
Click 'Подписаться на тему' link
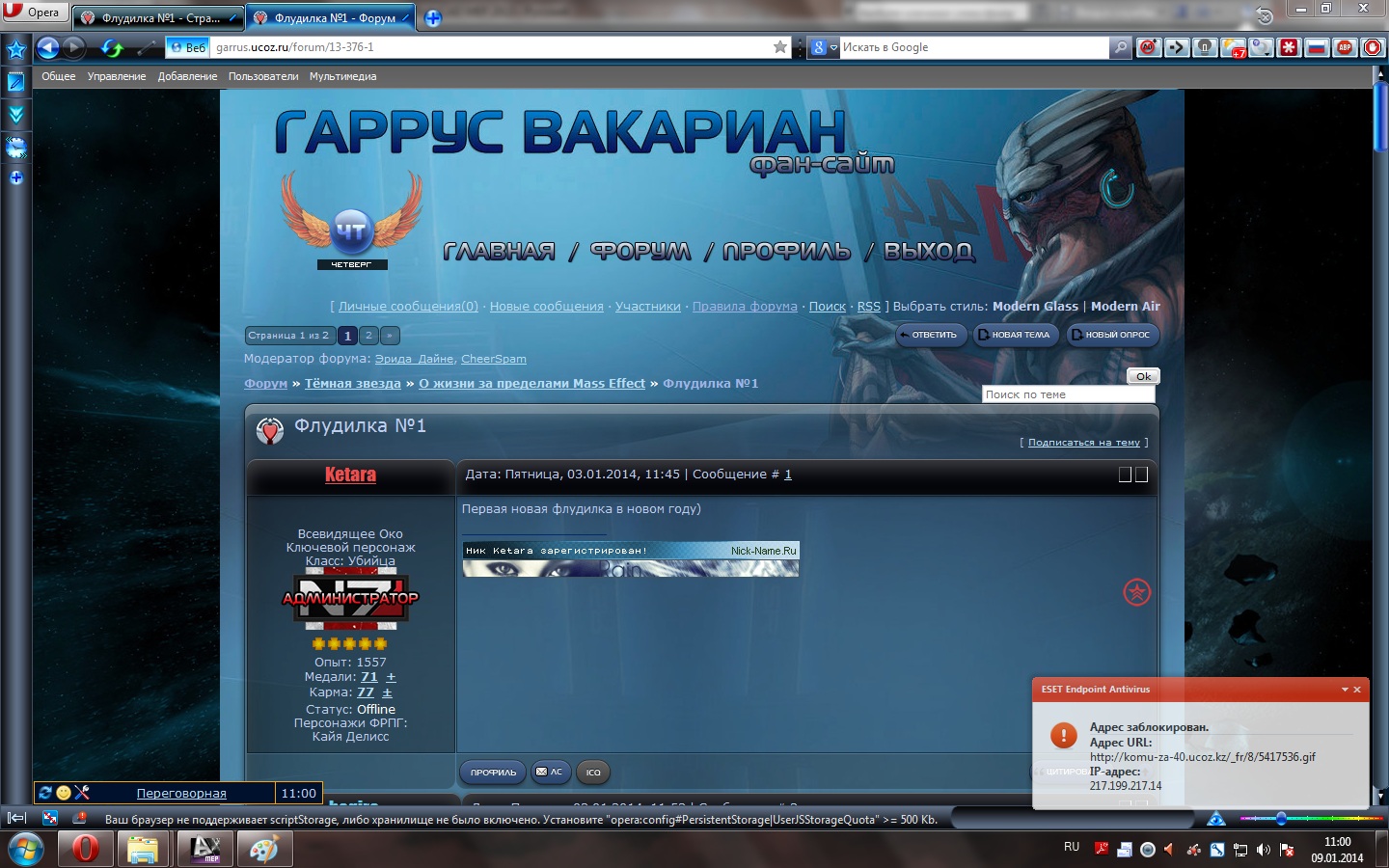click(1083, 443)
